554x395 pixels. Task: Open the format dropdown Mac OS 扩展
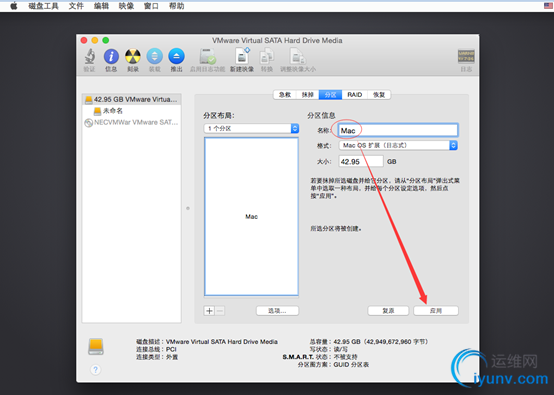(x=398, y=145)
